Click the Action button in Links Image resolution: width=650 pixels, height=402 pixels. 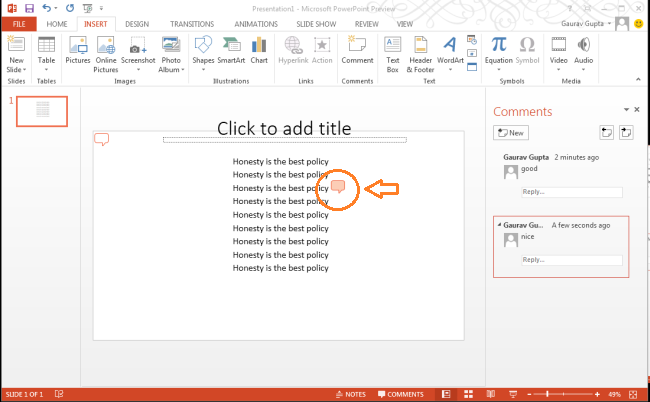[x=322, y=50]
